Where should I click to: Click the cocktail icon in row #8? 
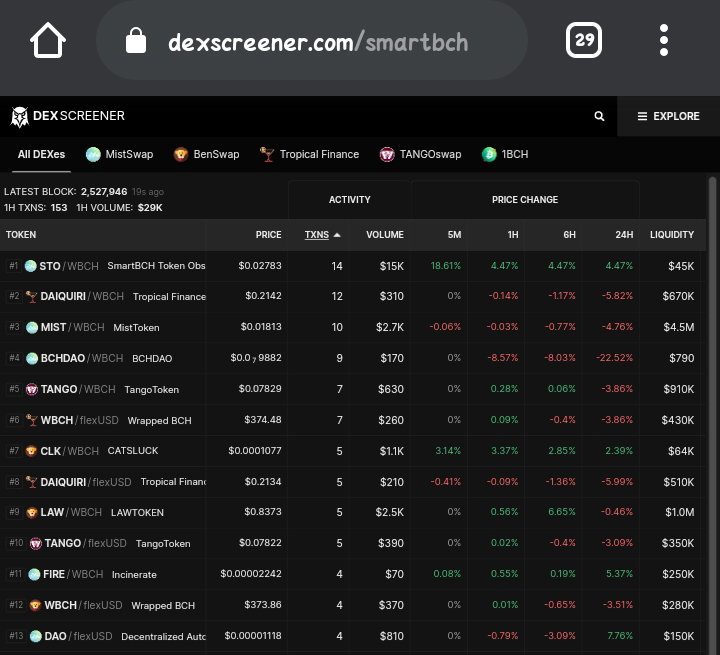(x=31, y=482)
